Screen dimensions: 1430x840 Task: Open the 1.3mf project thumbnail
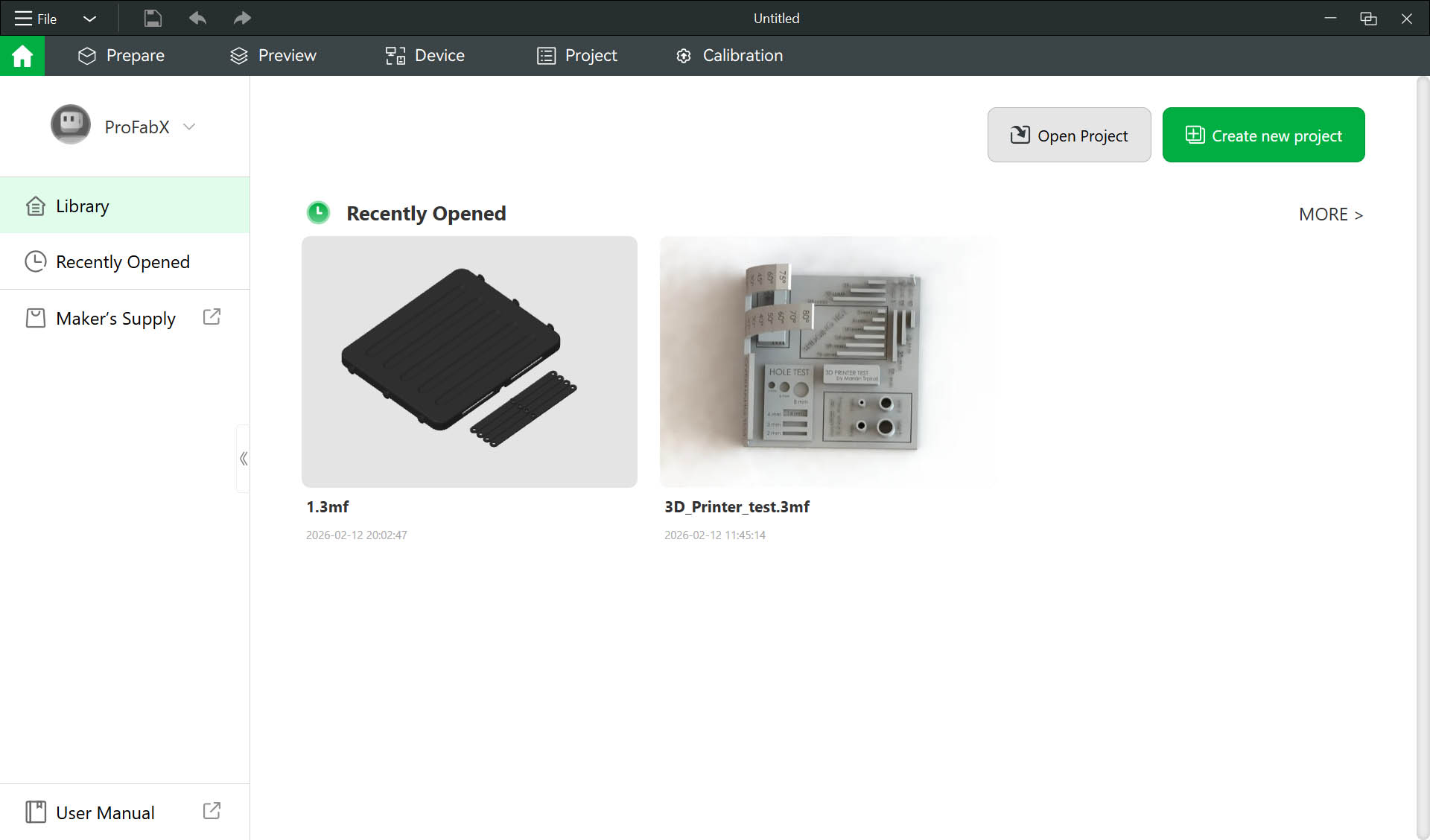click(469, 362)
